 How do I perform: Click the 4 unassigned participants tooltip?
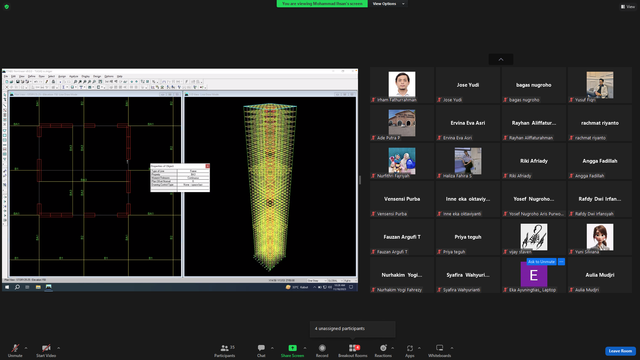click(x=353, y=329)
